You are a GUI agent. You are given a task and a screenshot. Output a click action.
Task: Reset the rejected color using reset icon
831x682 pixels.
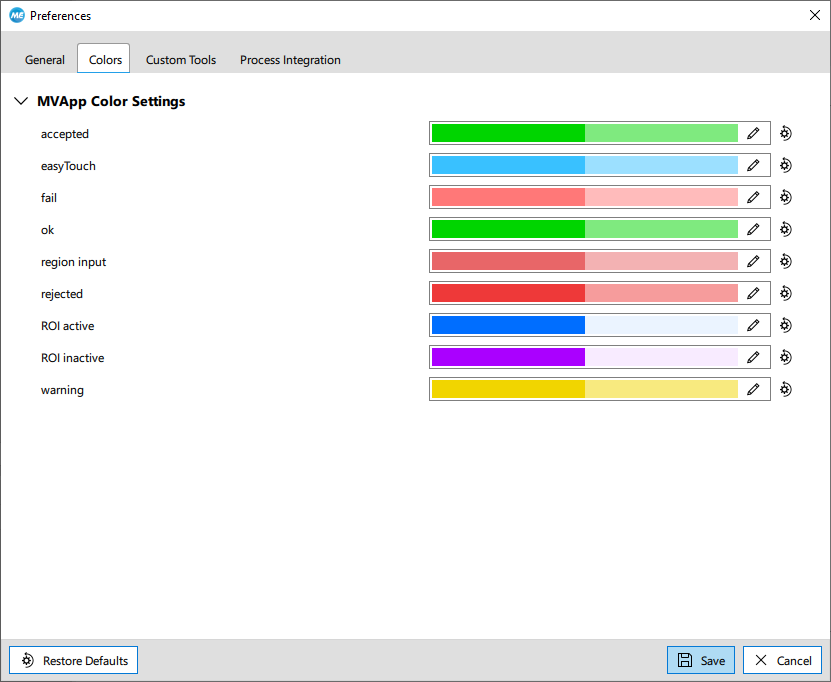tap(786, 293)
